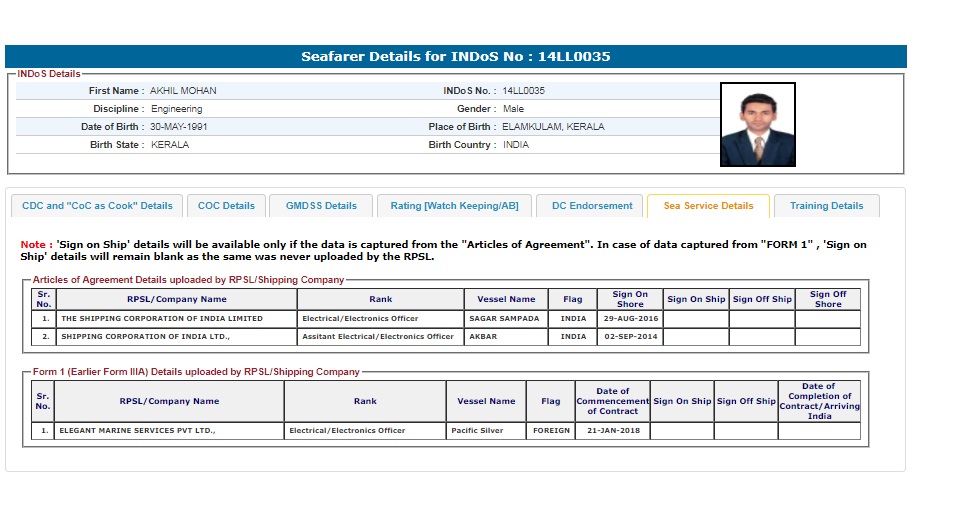The width and height of the screenshot is (955, 515).
Task: Click the INDoS No. value 14LL0035
Action: (523, 91)
